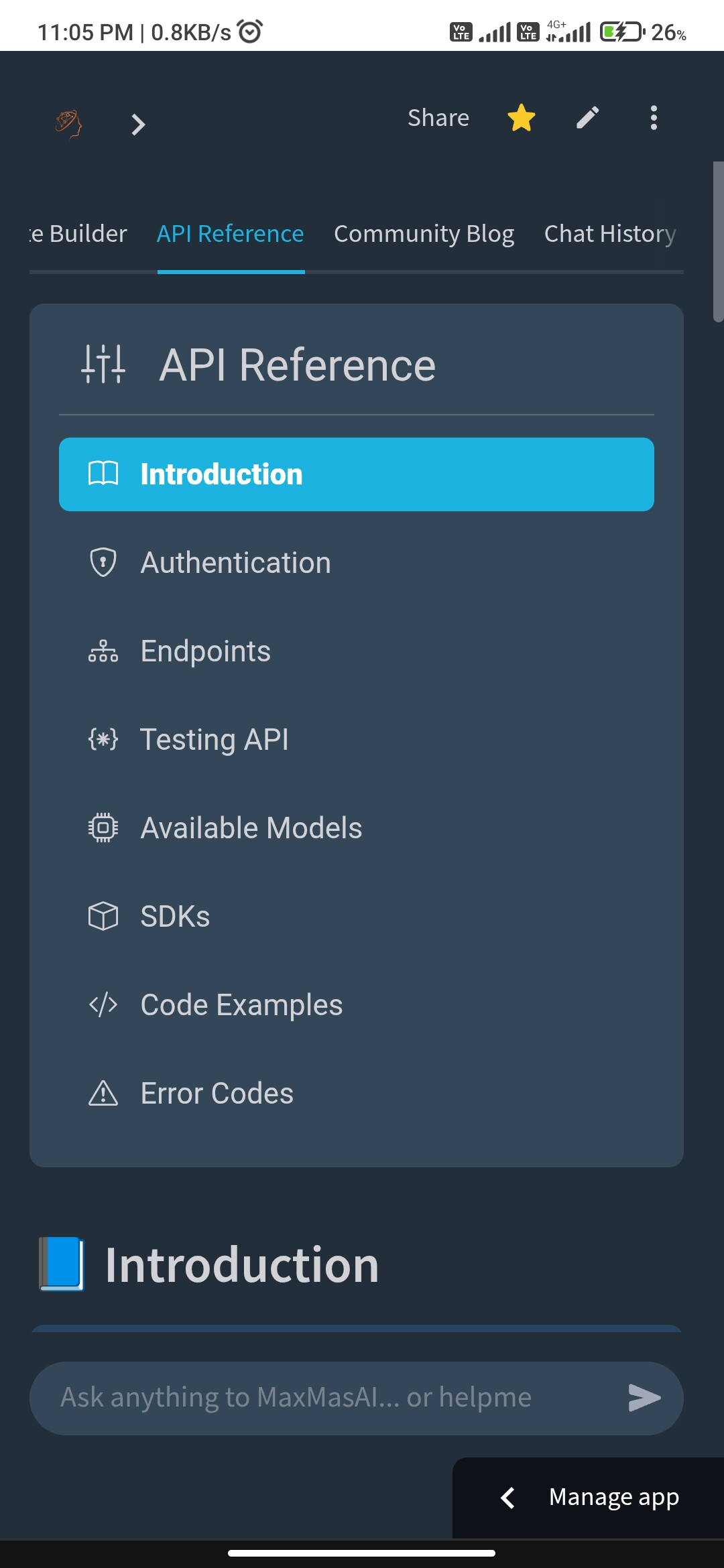Click the warning triangle icon for Error Codes

(103, 1093)
